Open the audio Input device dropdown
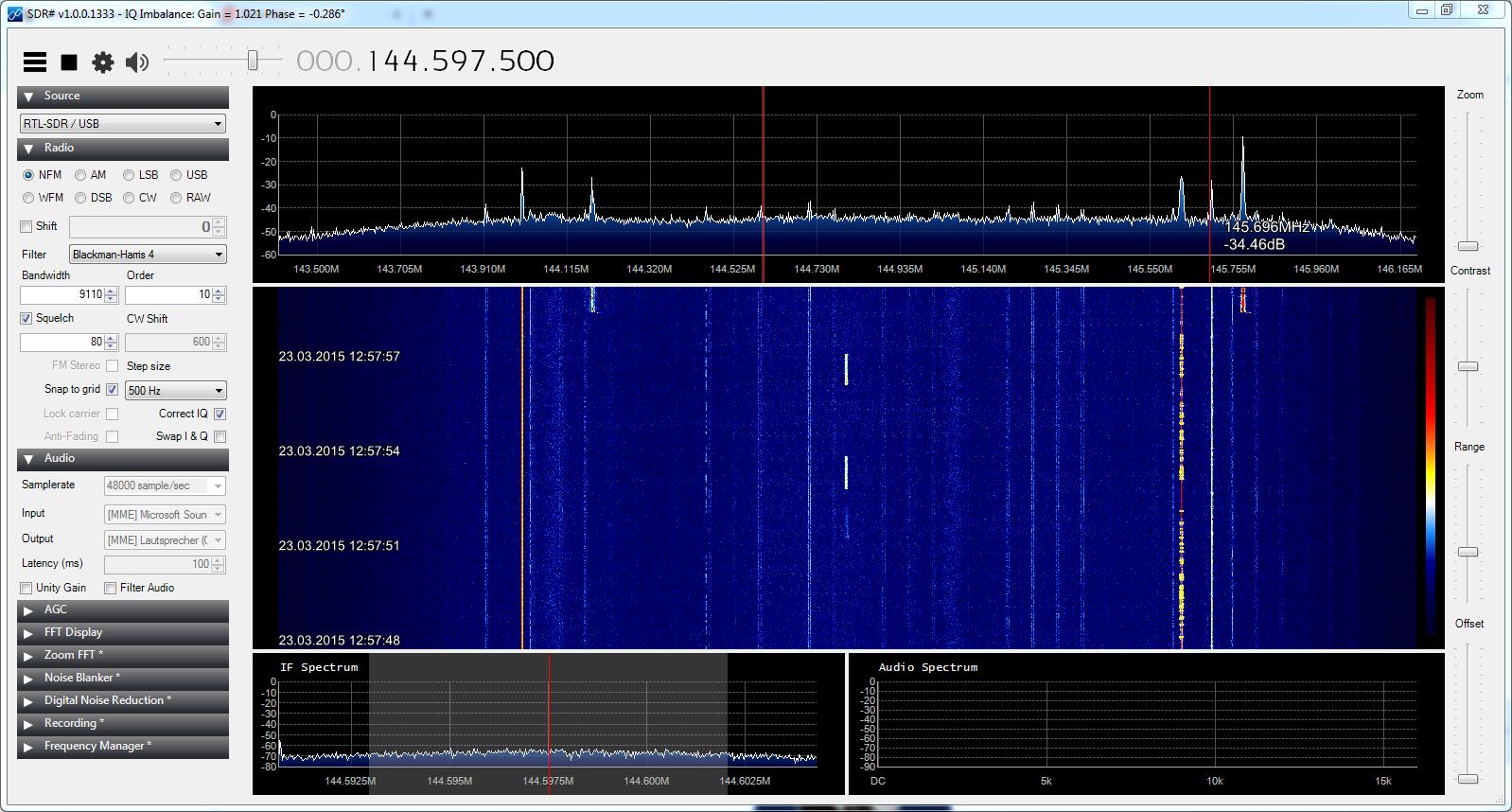 coord(165,515)
